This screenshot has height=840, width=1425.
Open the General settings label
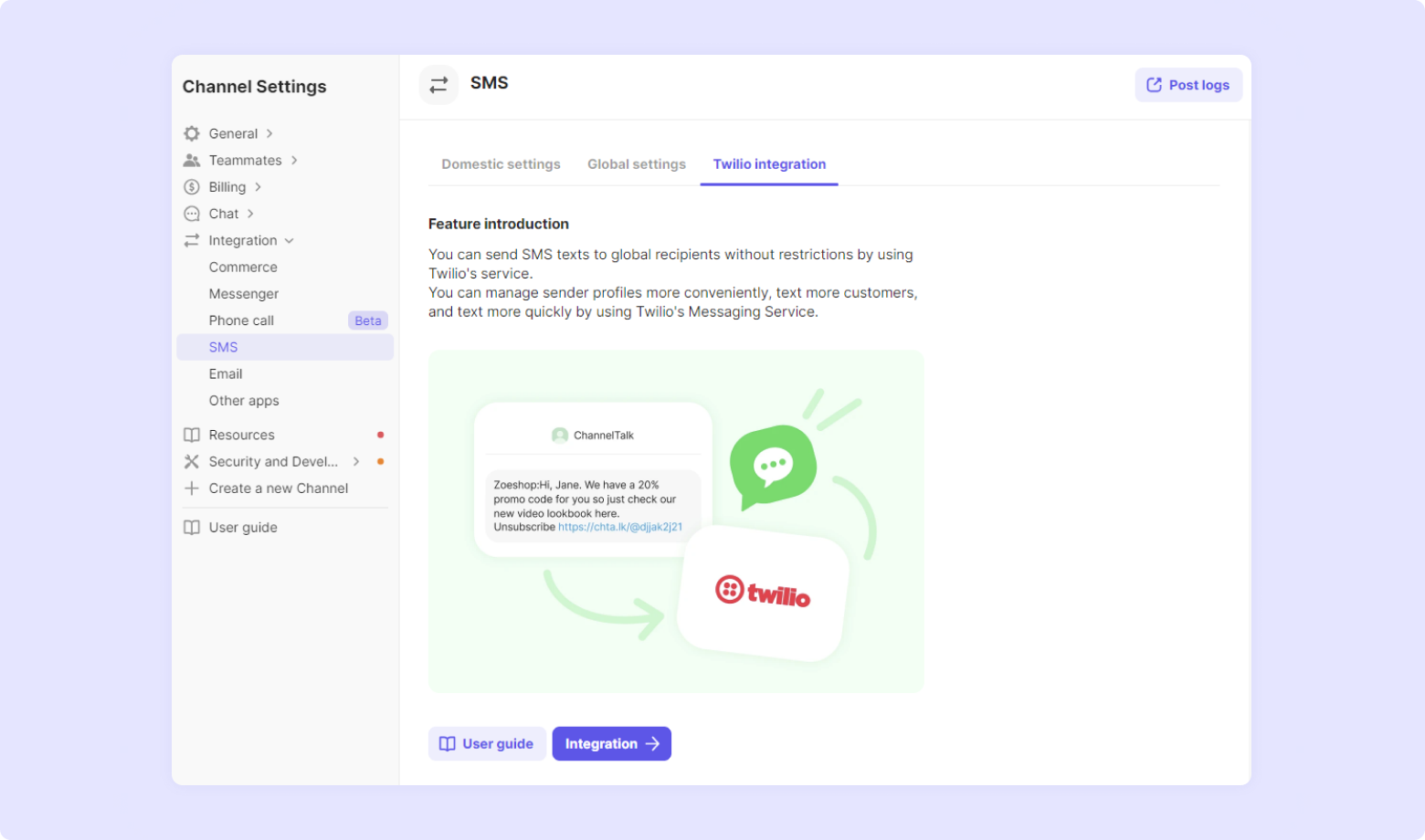[x=233, y=133]
